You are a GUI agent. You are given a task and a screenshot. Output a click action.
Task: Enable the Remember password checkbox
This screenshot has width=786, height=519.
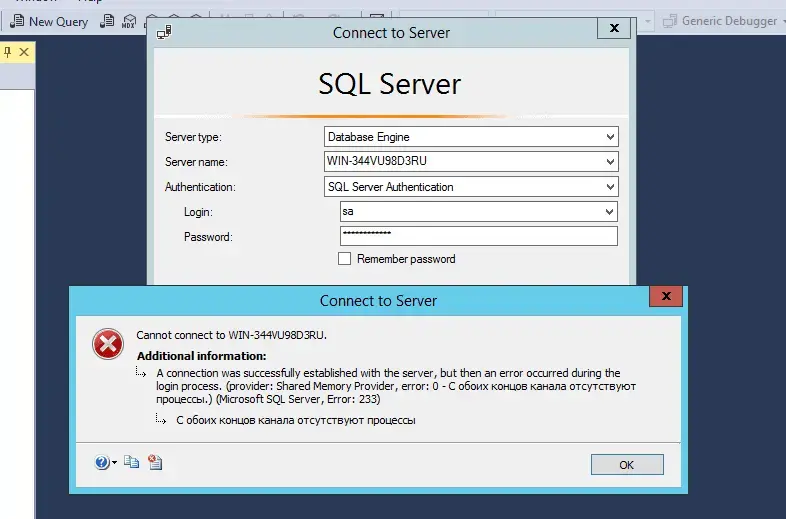click(344, 259)
